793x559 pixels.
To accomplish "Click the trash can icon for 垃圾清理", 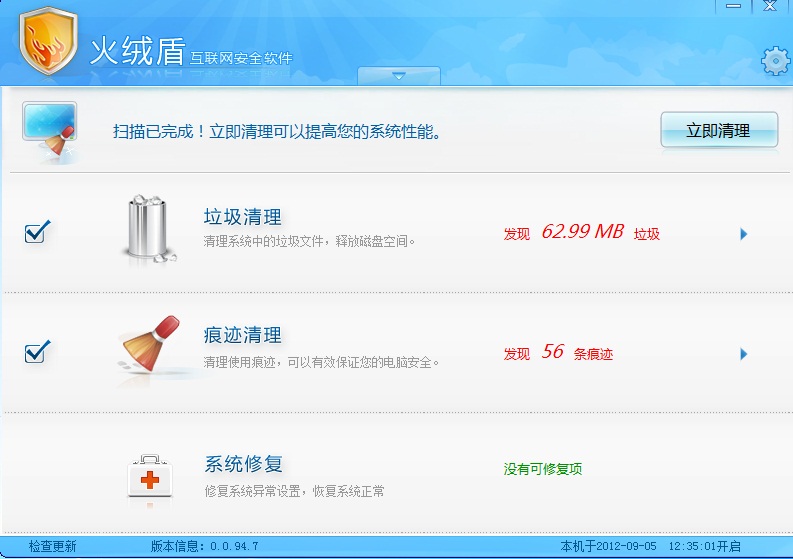I will tap(148, 229).
